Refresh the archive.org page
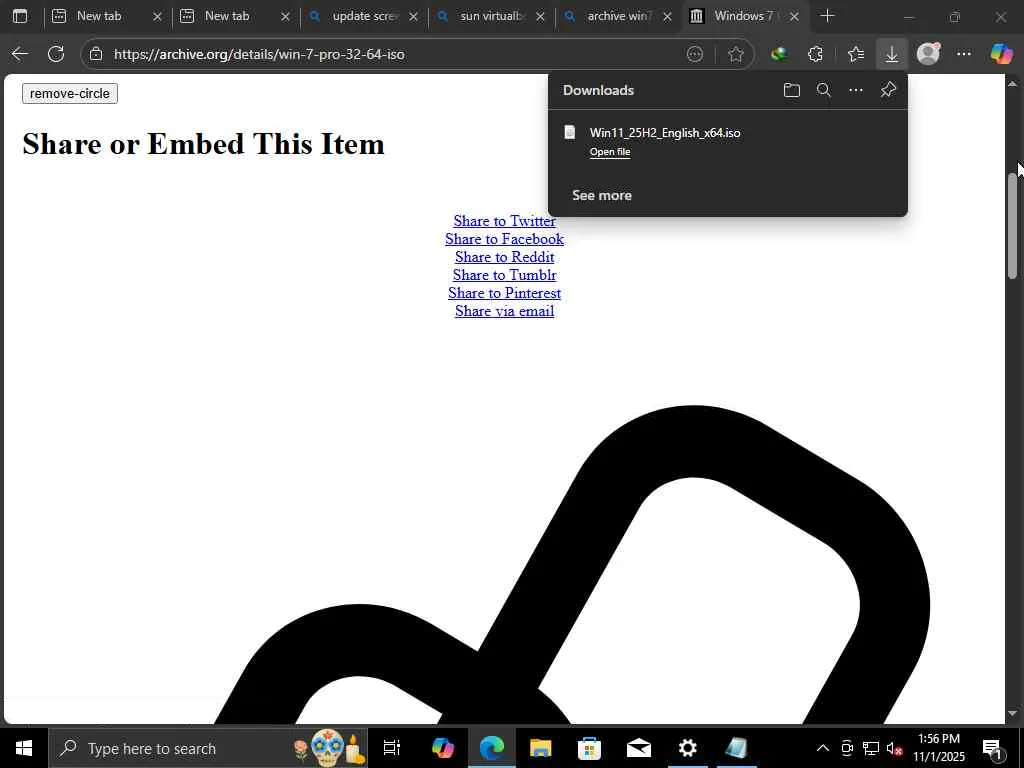 [x=56, y=54]
